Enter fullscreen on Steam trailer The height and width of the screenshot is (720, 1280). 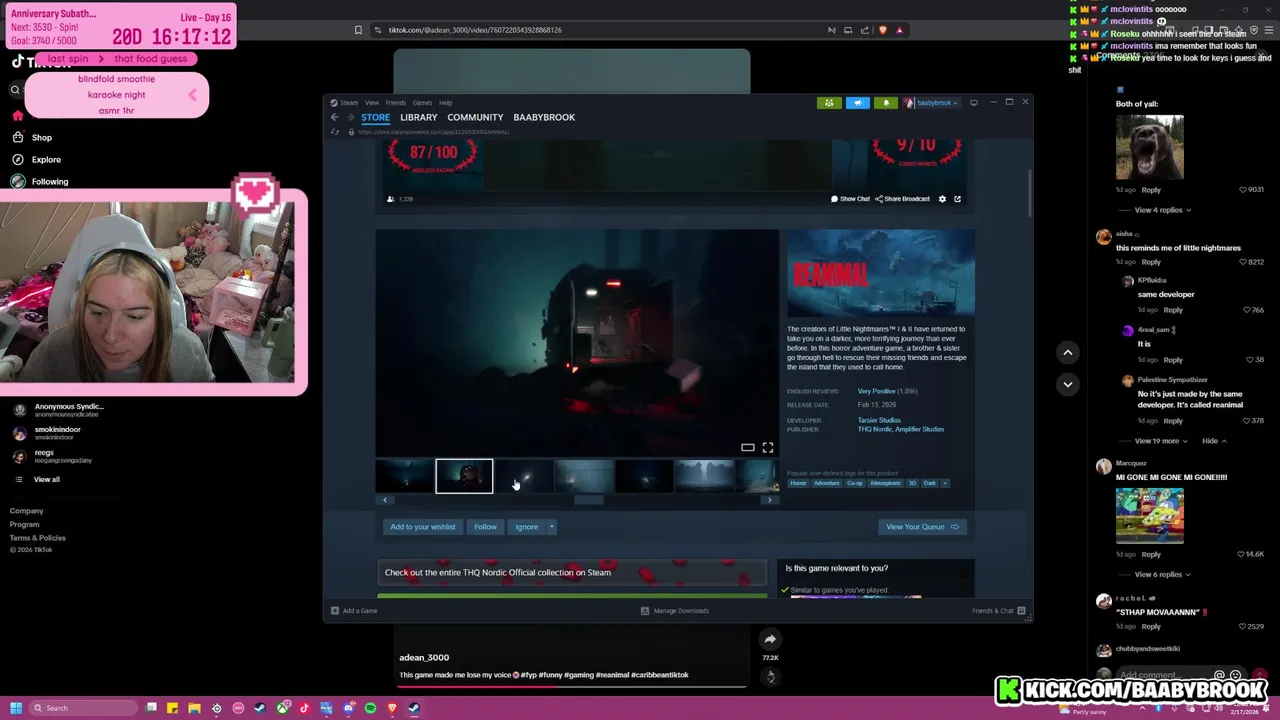(x=768, y=448)
